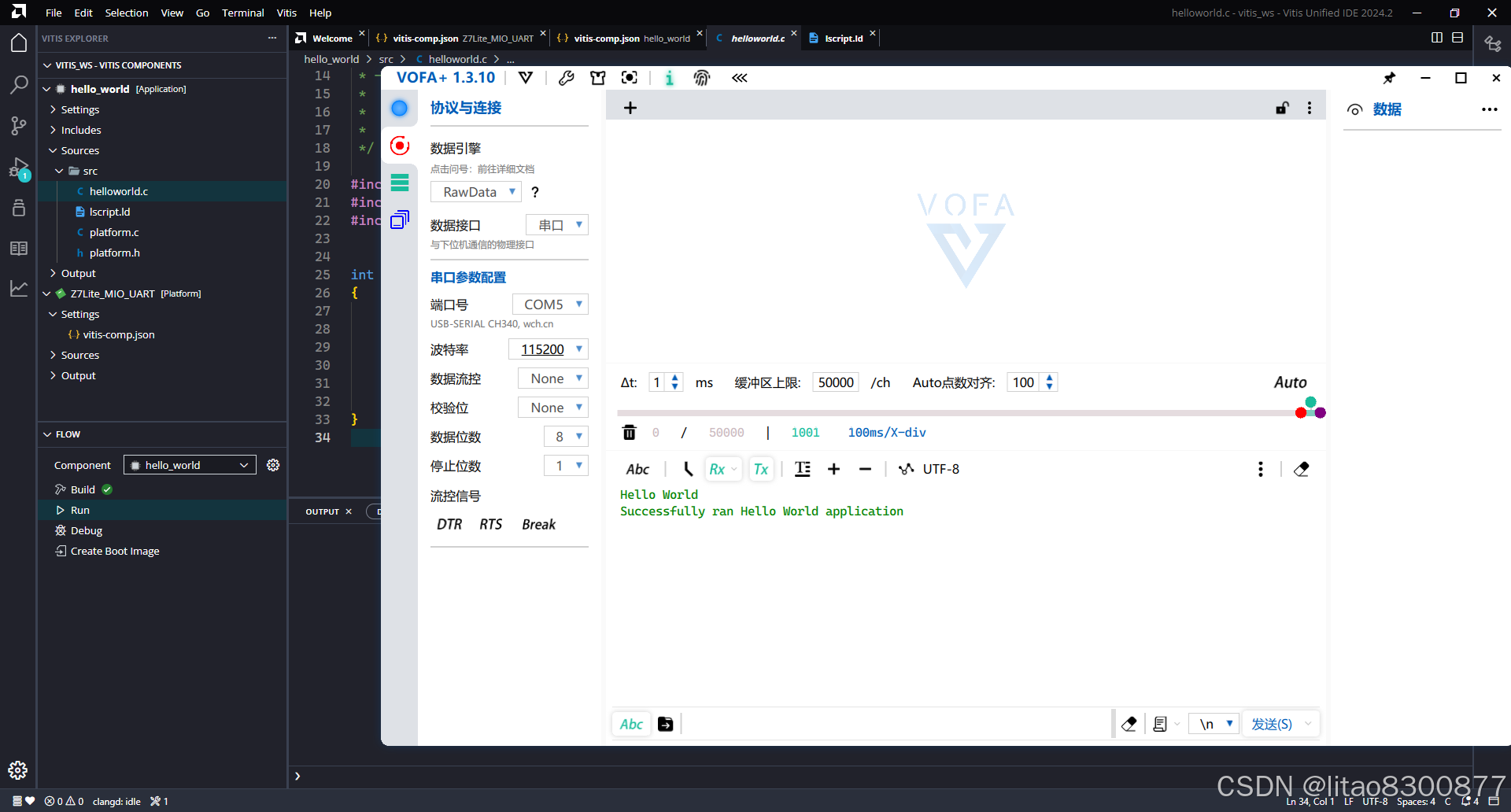The width and height of the screenshot is (1511, 812).
Task: Click the VOFA+ V logo icon in toolbar
Action: coord(526,77)
